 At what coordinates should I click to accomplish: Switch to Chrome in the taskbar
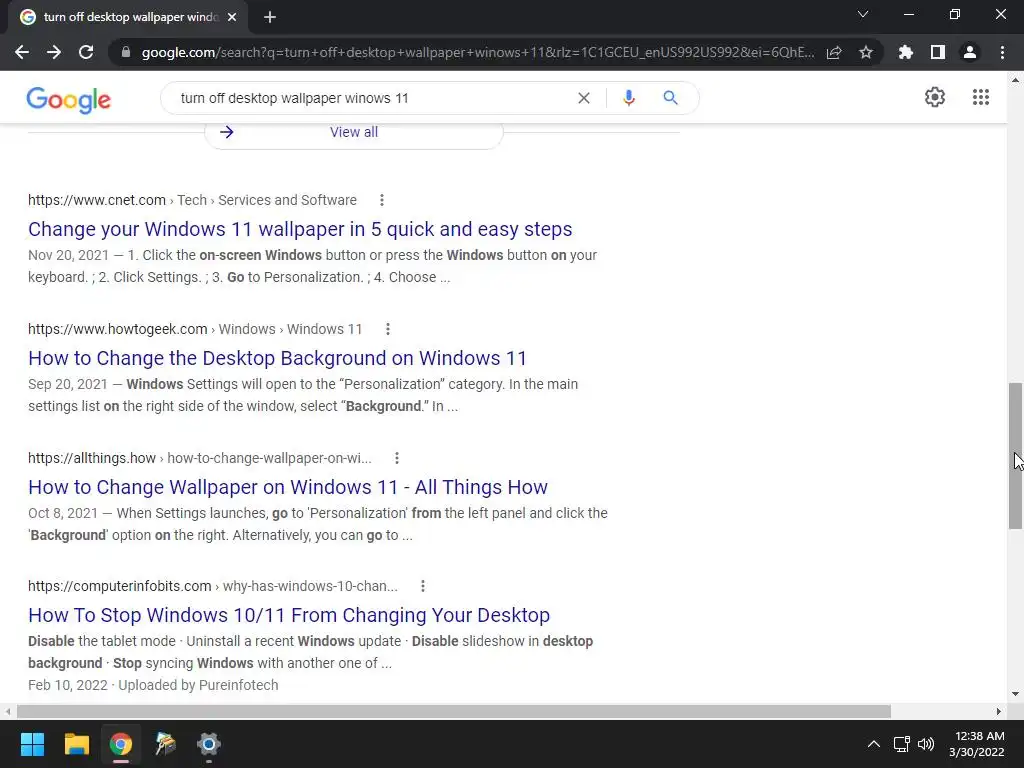(121, 744)
